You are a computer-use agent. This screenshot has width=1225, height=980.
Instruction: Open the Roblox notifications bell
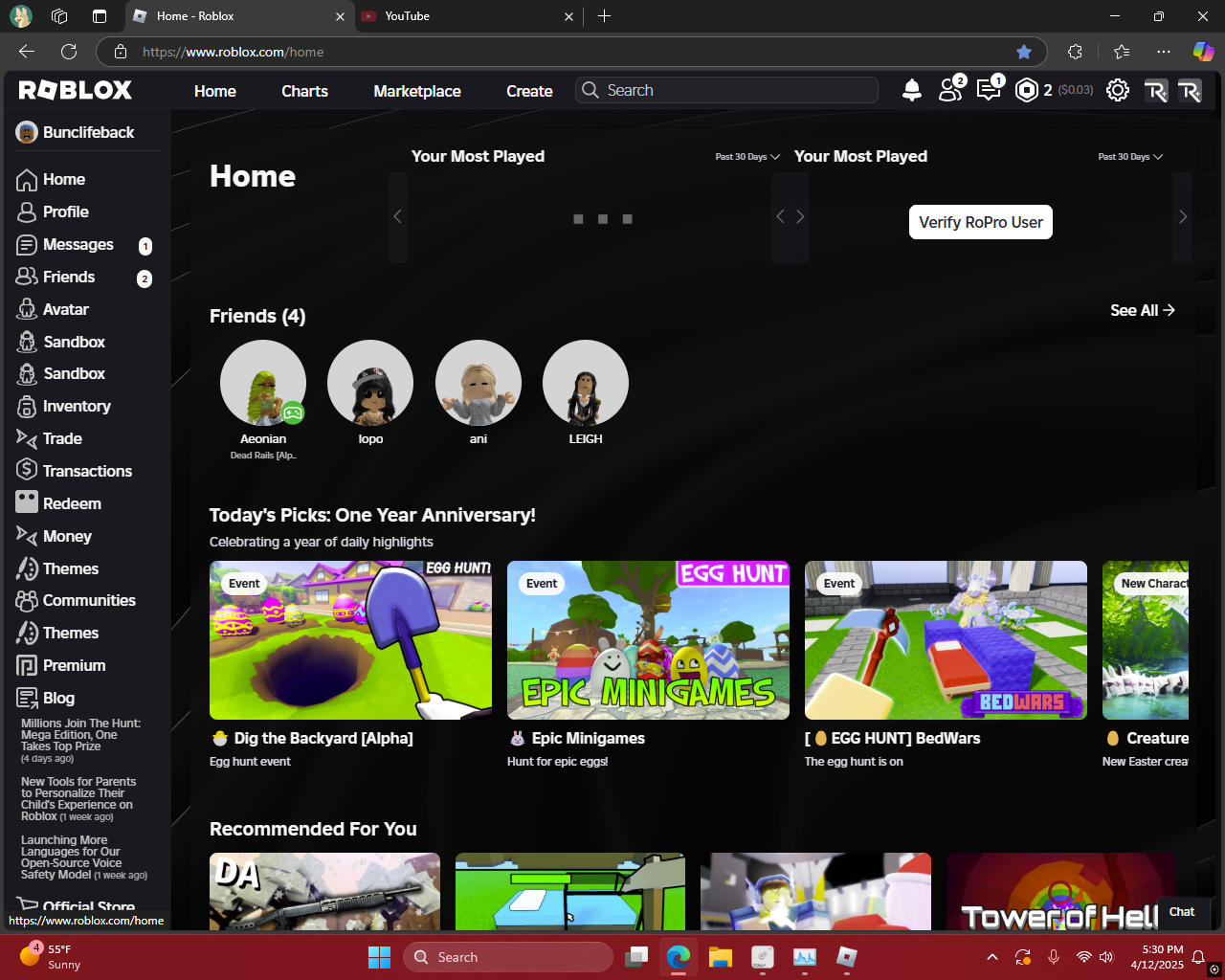point(912,90)
